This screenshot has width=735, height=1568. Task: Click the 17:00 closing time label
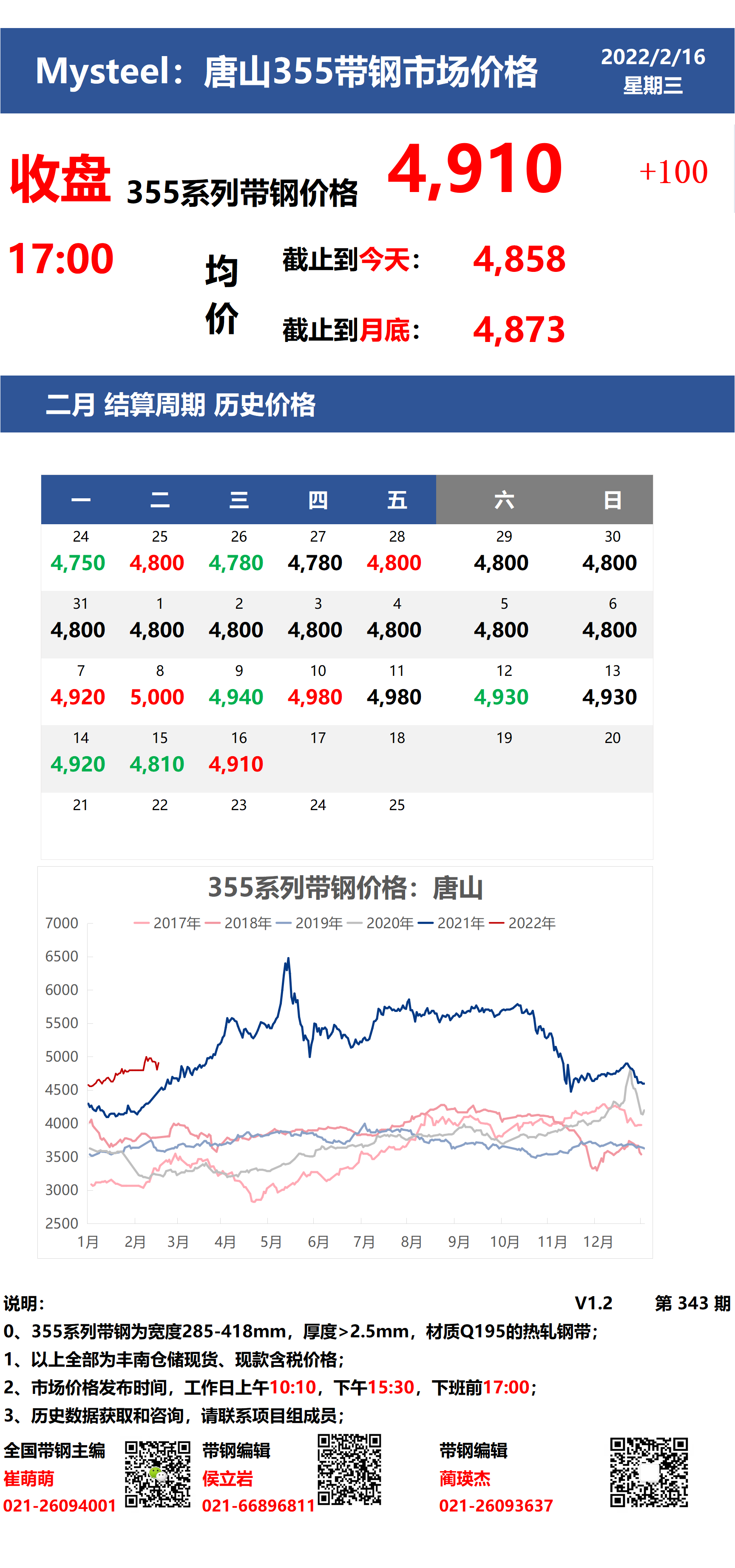(x=60, y=259)
